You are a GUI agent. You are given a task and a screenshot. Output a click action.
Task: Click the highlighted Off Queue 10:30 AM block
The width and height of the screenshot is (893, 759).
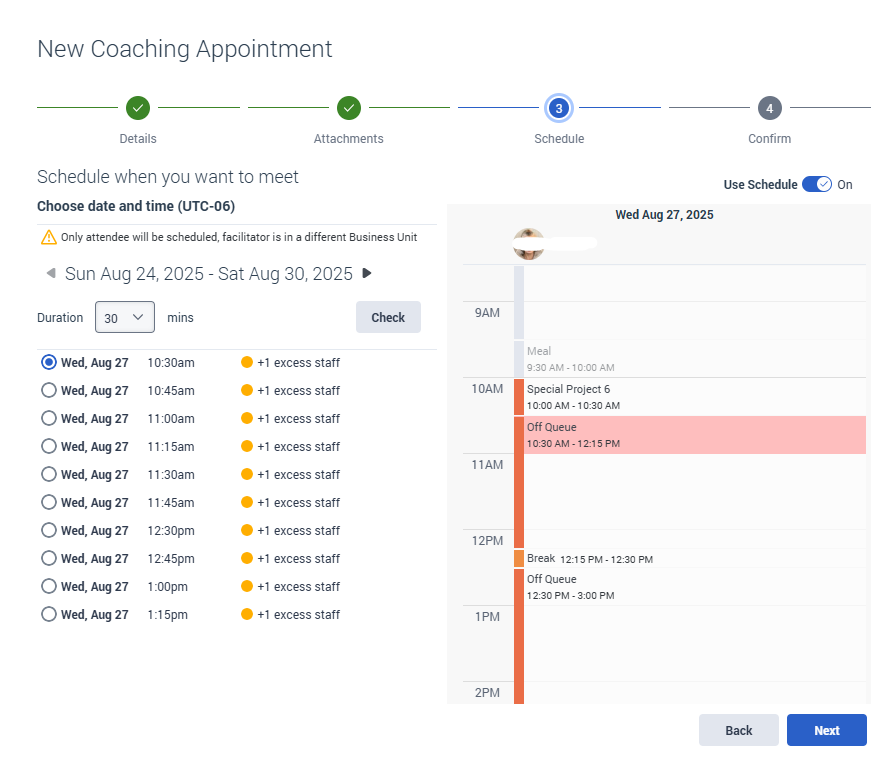click(690, 435)
